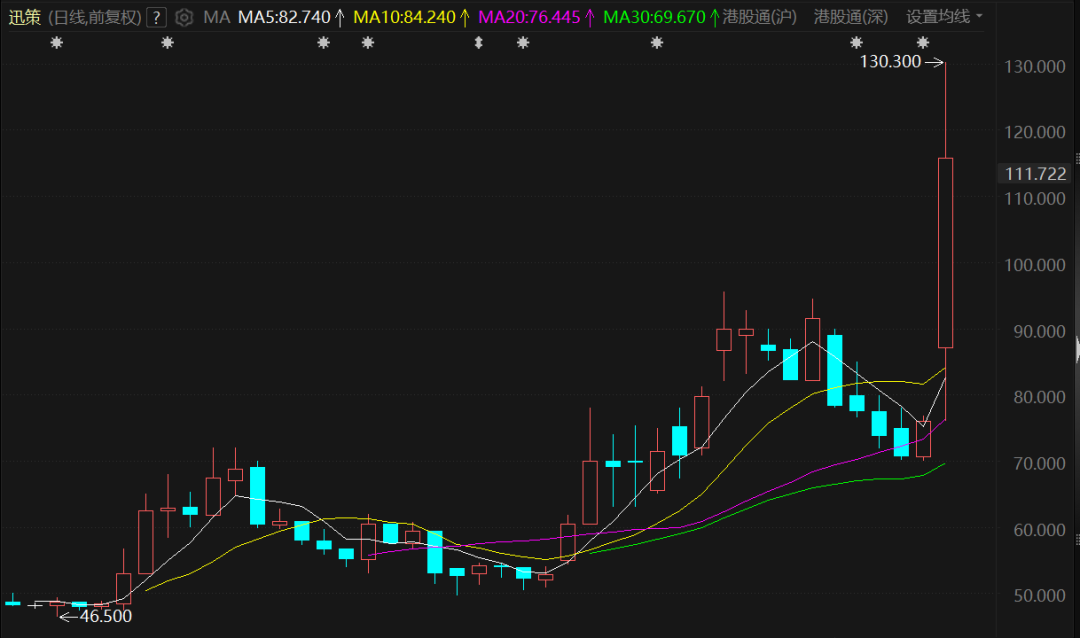Click the second event marker star icon
The image size is (1080, 638).
(x=167, y=42)
